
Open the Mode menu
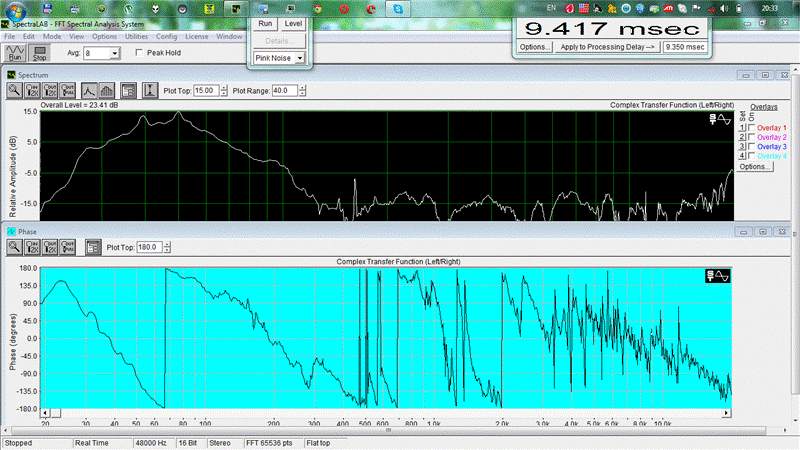tap(52, 37)
